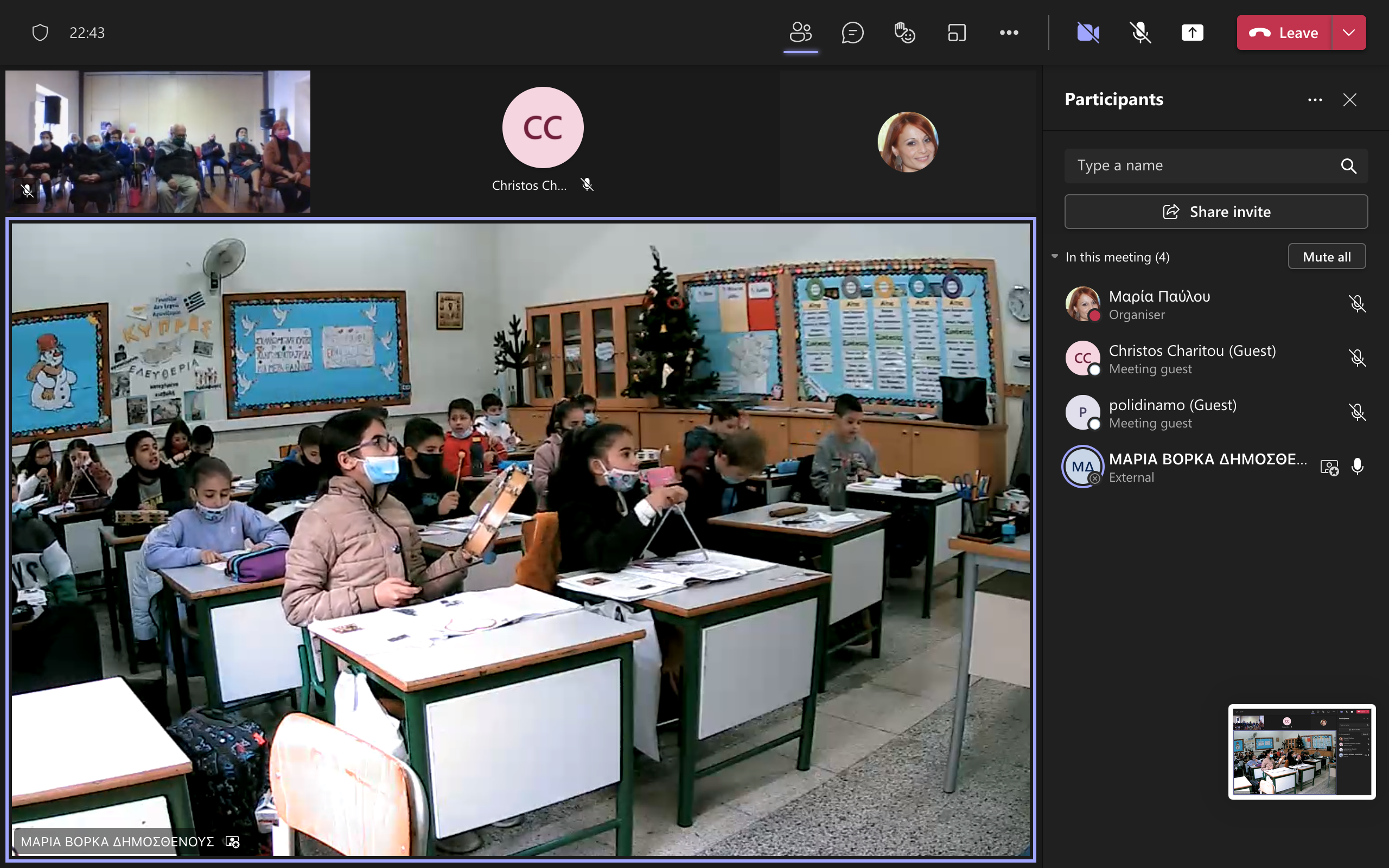Open the breakout rooms icon
The width and height of the screenshot is (1389, 868).
click(x=957, y=33)
